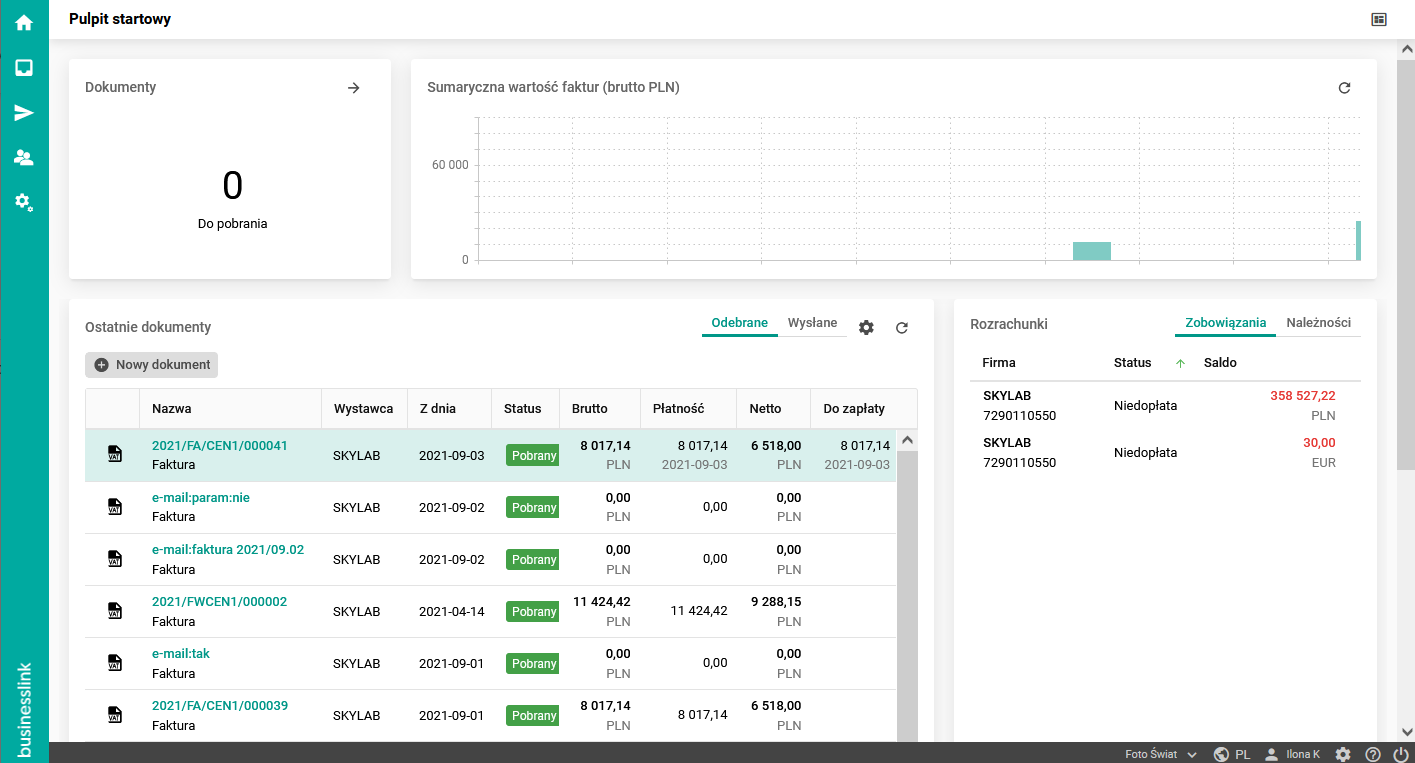
Task: Click Pobrany status of 2021/FWCEN1/000002
Action: coord(533,611)
